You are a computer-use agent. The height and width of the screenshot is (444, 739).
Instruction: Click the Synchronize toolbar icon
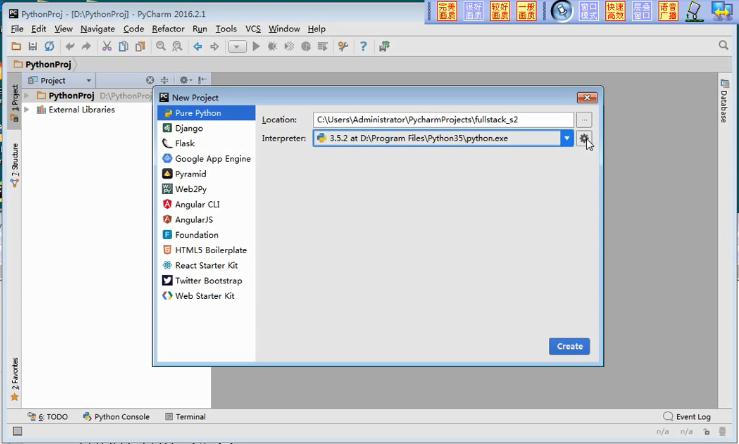pos(49,46)
